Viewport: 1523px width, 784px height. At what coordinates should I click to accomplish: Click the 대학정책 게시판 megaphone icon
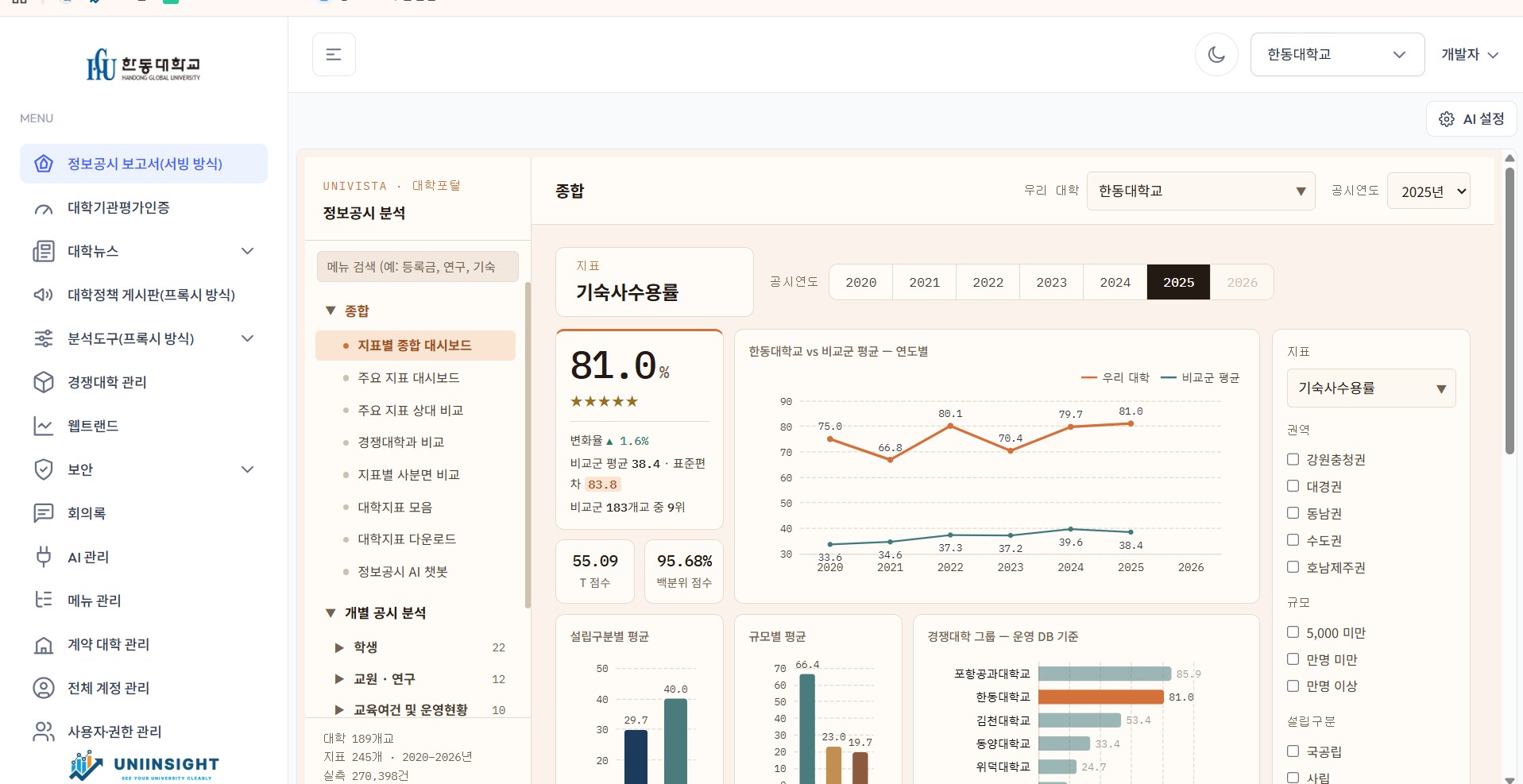pos(44,295)
